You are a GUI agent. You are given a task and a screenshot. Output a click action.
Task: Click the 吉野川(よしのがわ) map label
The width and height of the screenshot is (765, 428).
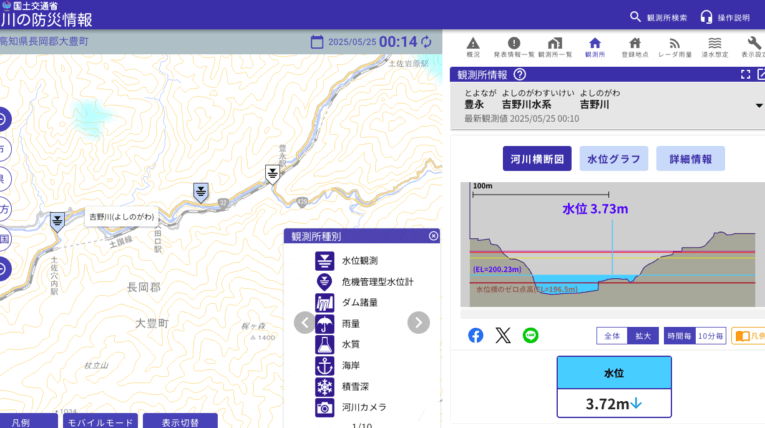point(121,217)
